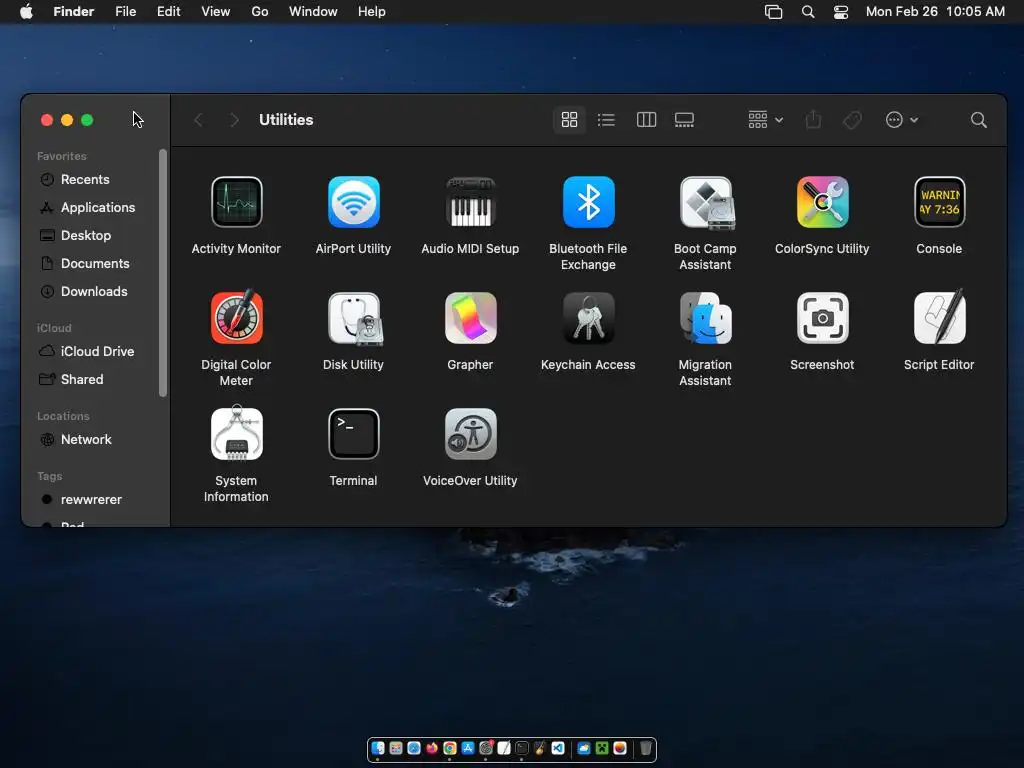This screenshot has height=768, width=1024.
Task: Open Google Chrome from the Dock
Action: point(450,748)
